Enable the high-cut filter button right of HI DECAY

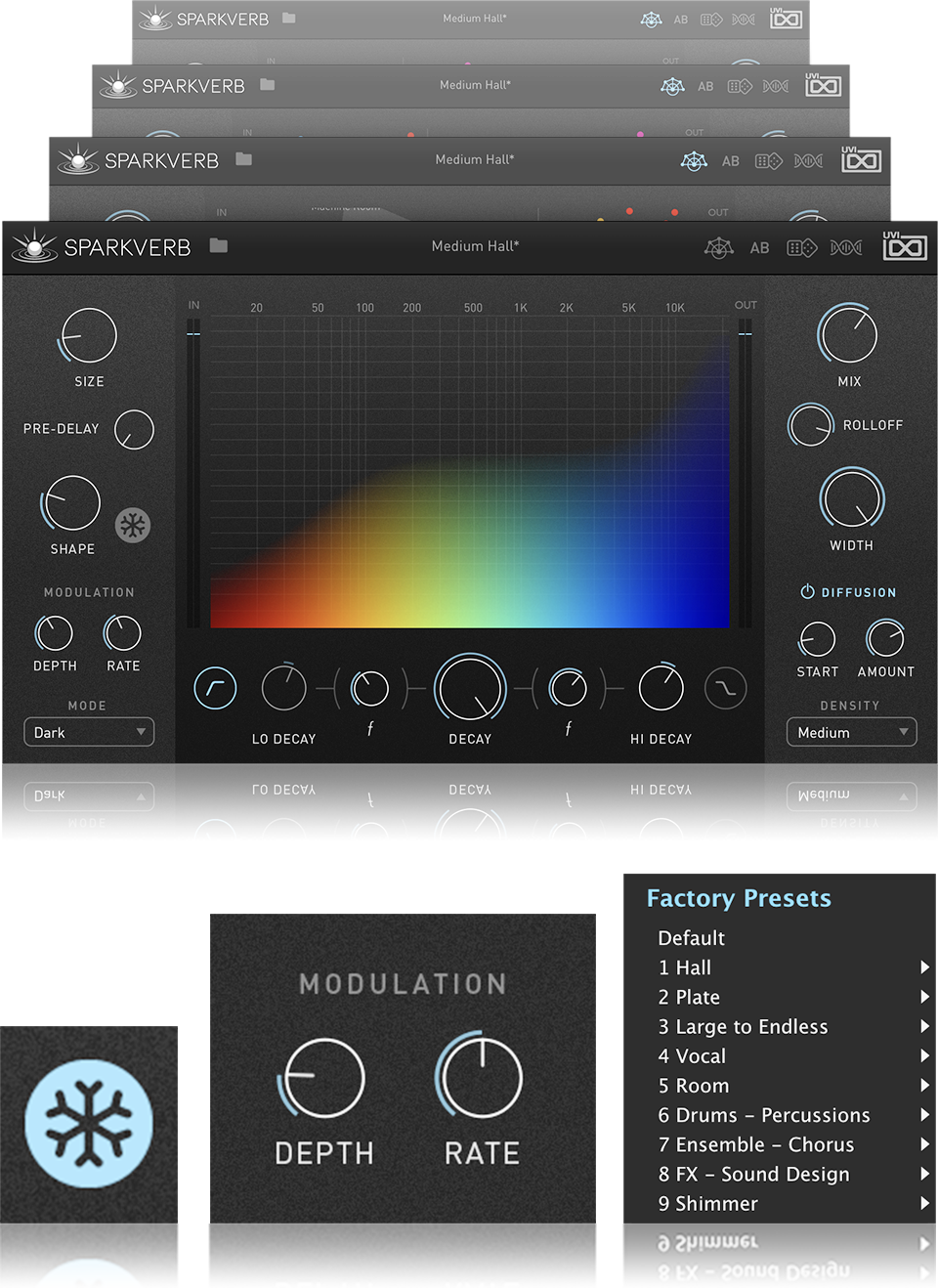725,688
